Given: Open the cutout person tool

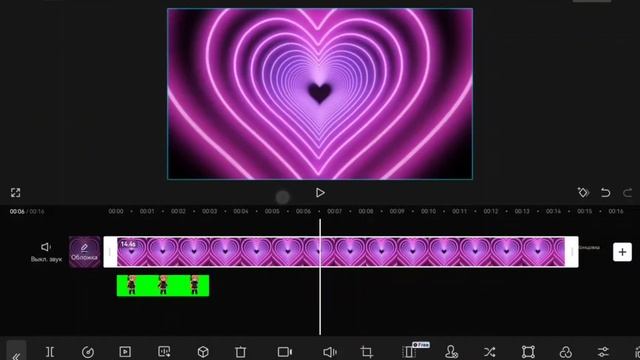Looking at the screenshot, I should coord(451,352).
